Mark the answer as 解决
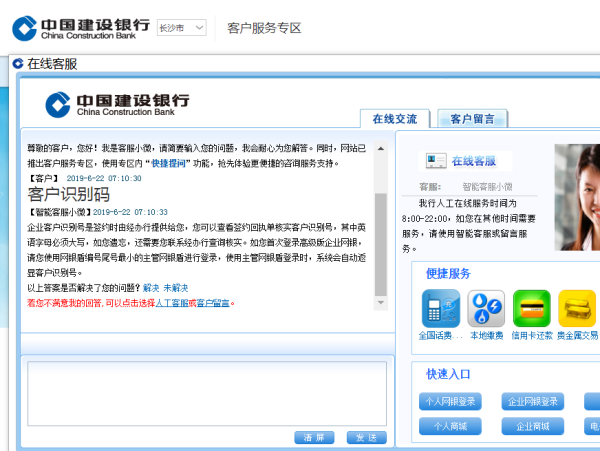The height and width of the screenshot is (451, 600). 151,288
